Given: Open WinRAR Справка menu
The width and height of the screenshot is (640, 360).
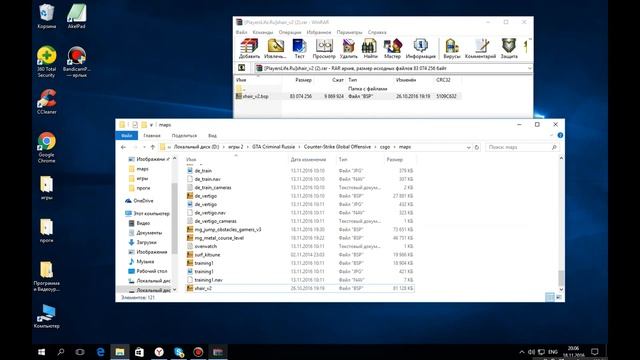Looking at the screenshot, I should click(377, 32).
